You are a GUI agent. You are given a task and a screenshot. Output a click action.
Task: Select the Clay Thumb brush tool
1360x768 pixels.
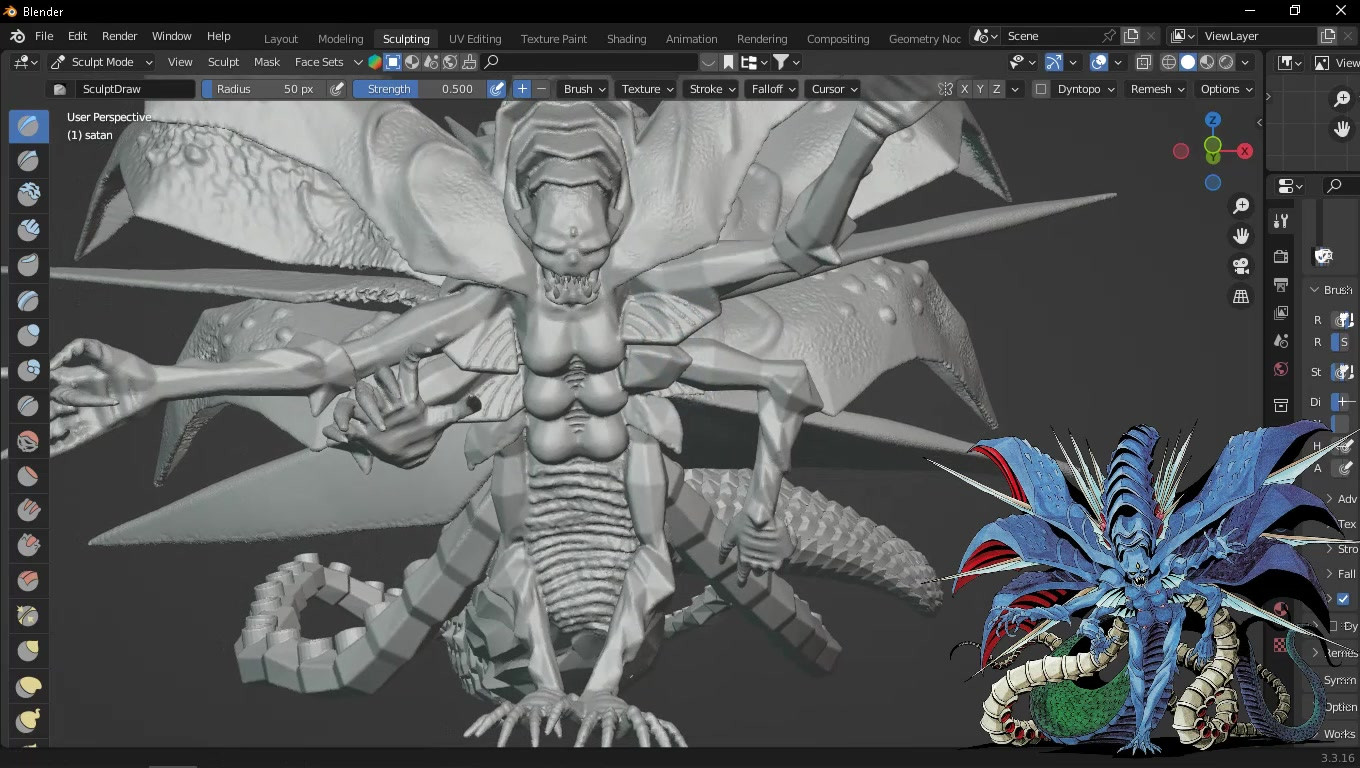point(28,265)
